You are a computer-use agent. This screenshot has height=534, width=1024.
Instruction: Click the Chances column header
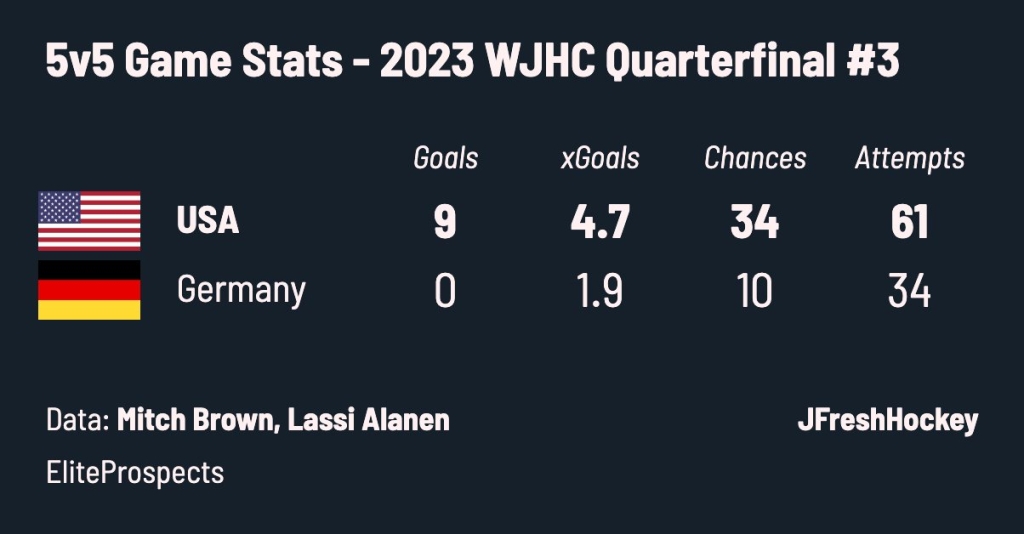tap(755, 158)
